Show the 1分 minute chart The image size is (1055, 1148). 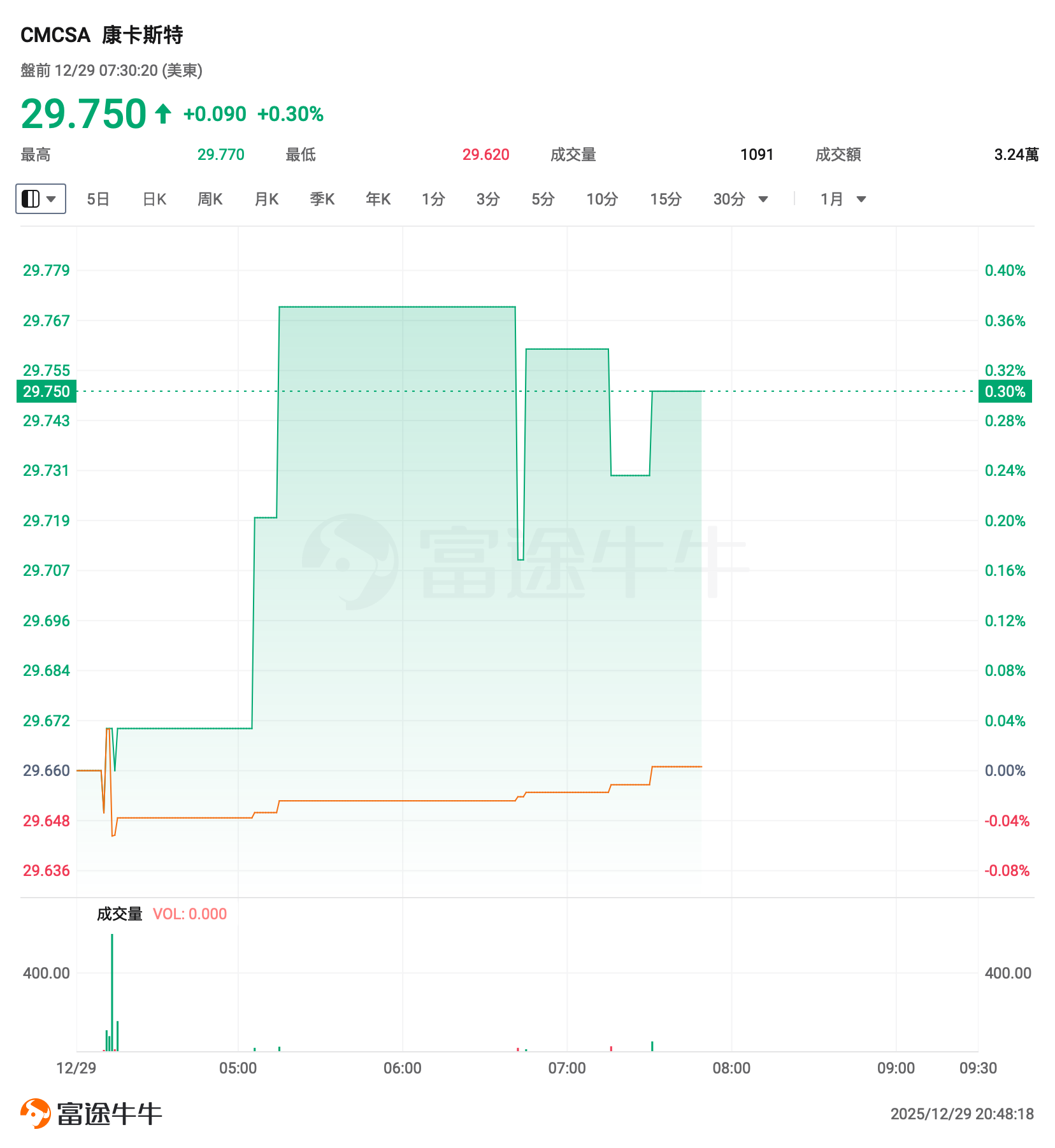[433, 199]
